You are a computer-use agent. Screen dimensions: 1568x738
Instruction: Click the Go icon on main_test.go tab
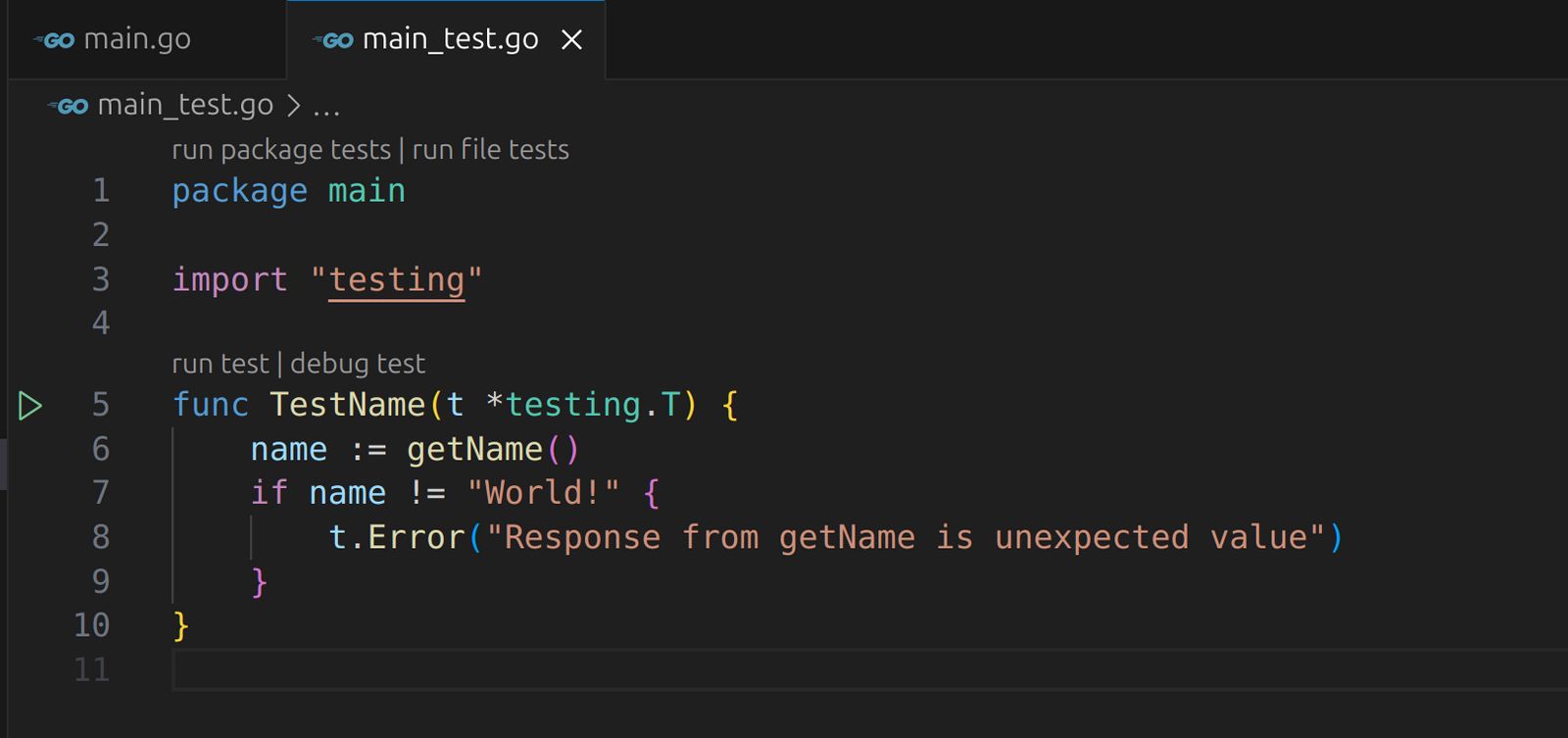pos(333,40)
